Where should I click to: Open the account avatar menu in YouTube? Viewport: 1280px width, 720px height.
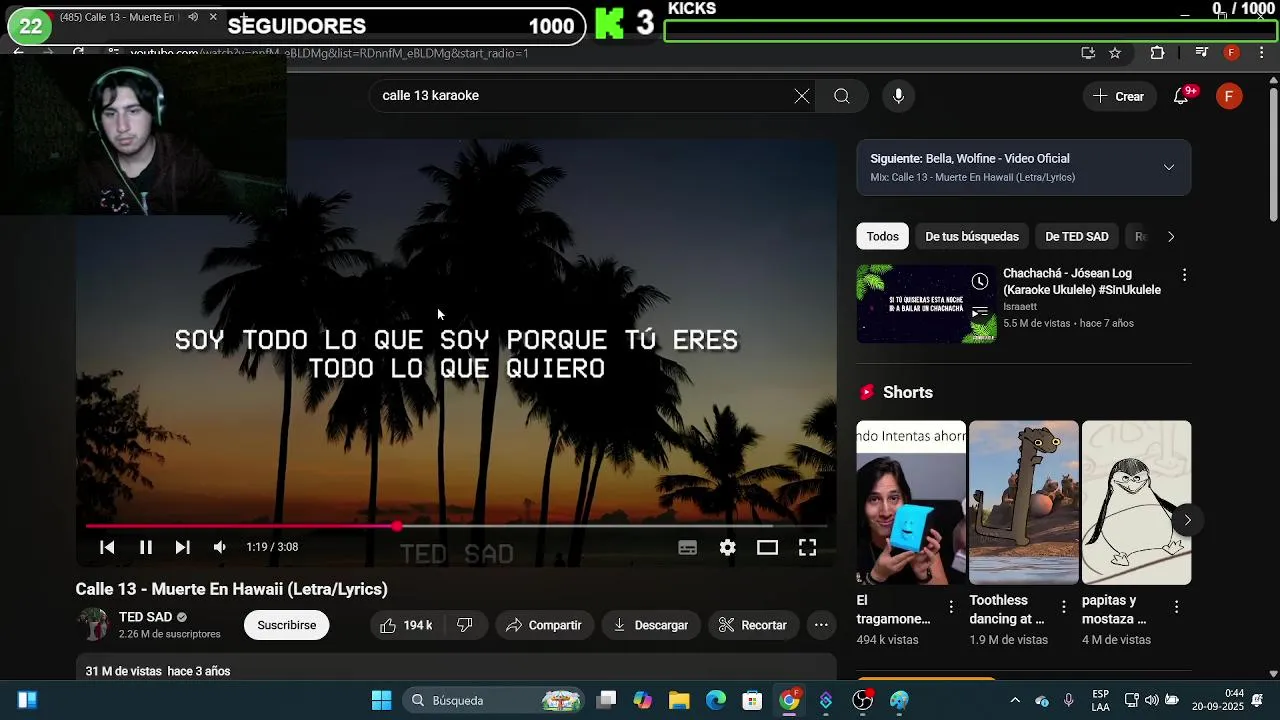pyautogui.click(x=1229, y=96)
